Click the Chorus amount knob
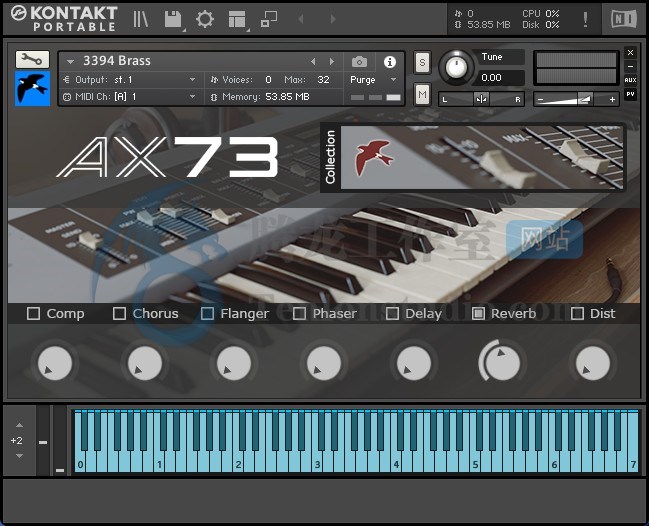The image size is (649, 526). (144, 363)
